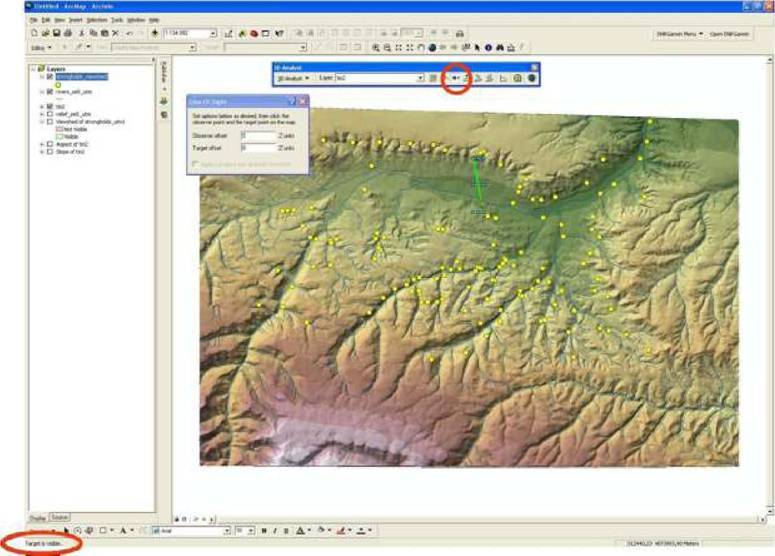The width and height of the screenshot is (775, 556).
Task: Click the Find binoculars icon
Action: [x=499, y=47]
